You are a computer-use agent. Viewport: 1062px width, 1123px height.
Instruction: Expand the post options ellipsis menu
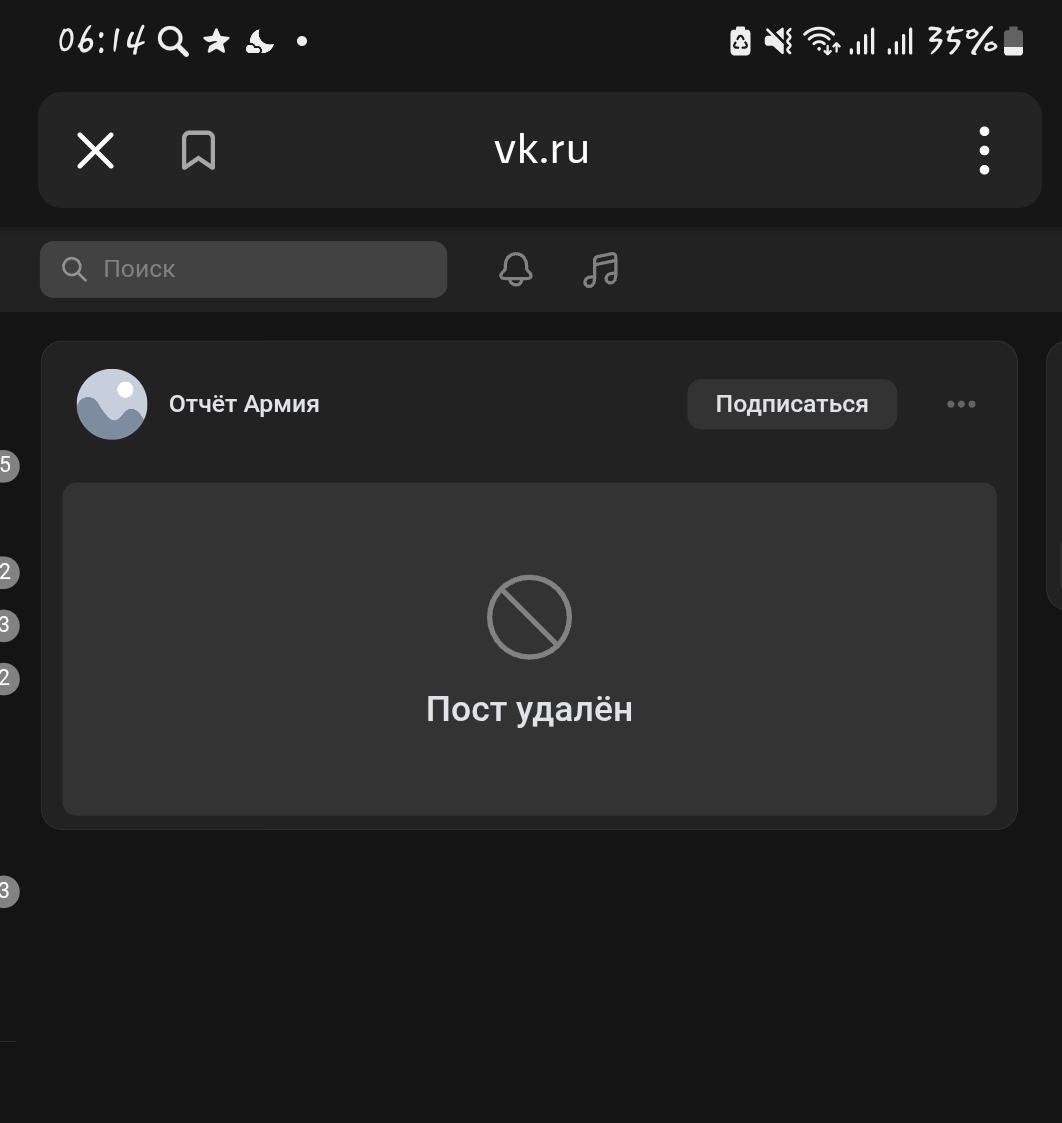tap(961, 404)
